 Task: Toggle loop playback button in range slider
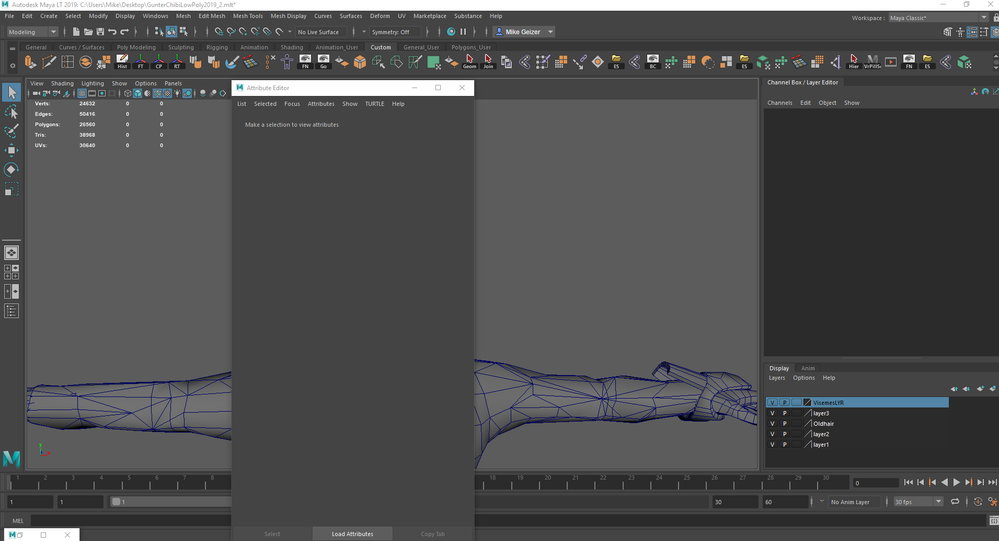(954, 501)
